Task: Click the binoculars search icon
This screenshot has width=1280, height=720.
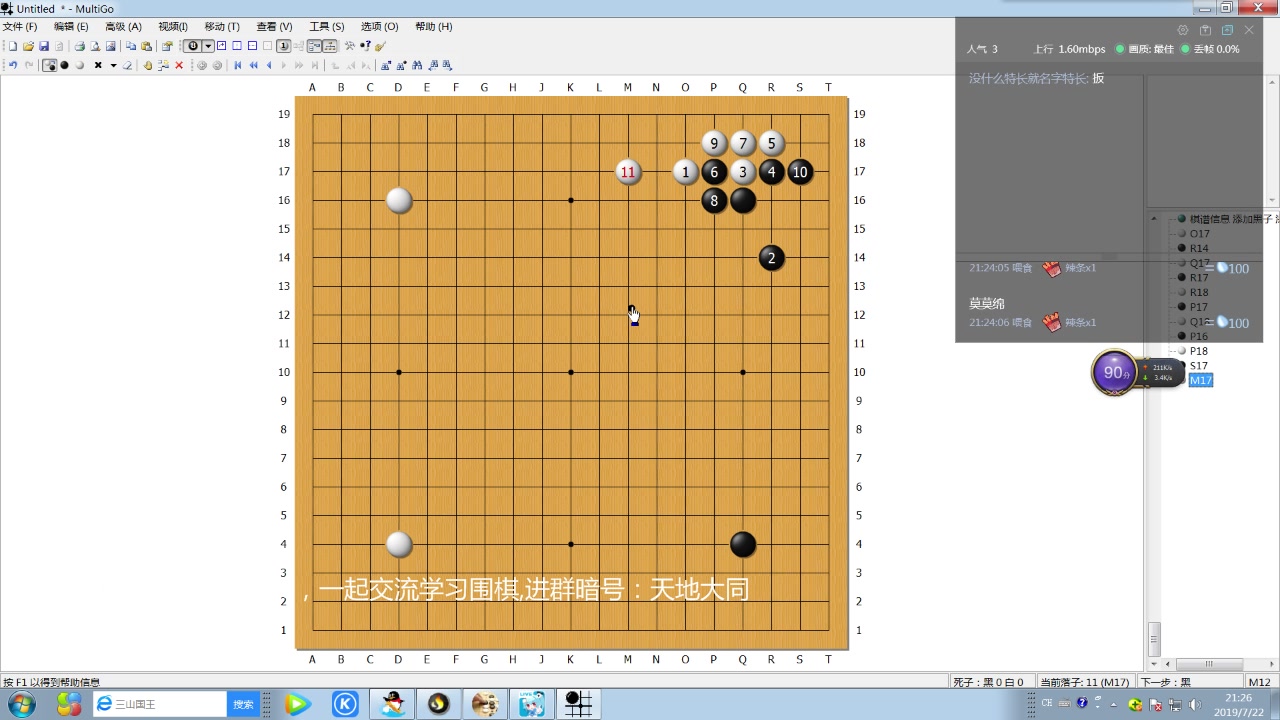Action: [417, 65]
